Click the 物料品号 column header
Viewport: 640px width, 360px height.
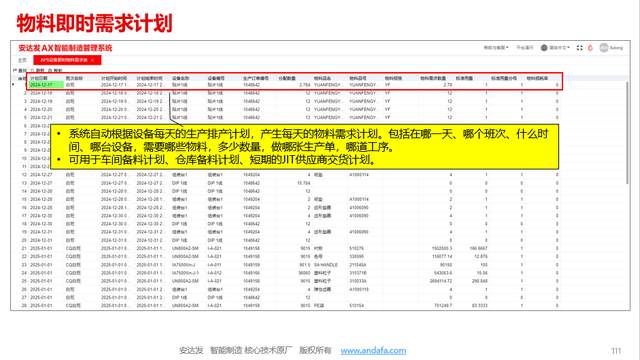[358, 78]
